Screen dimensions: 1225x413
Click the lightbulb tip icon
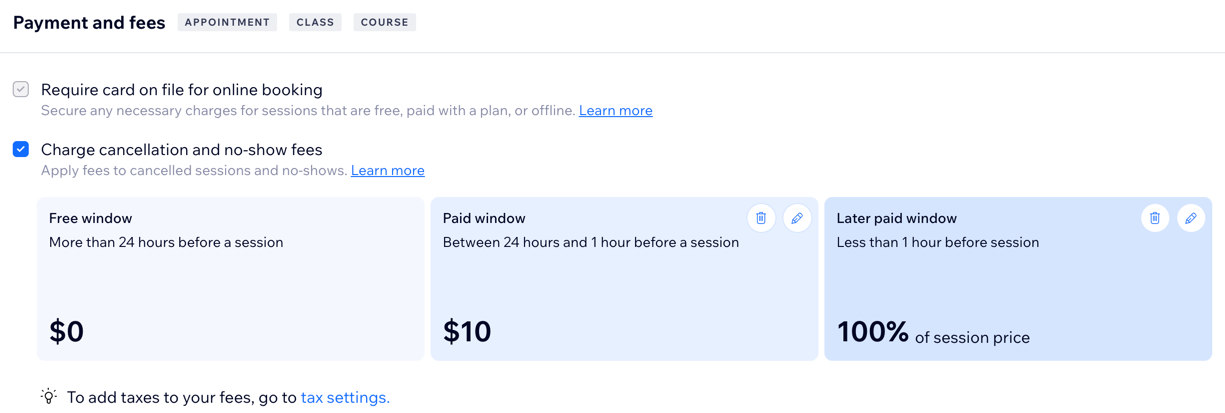tap(49, 397)
